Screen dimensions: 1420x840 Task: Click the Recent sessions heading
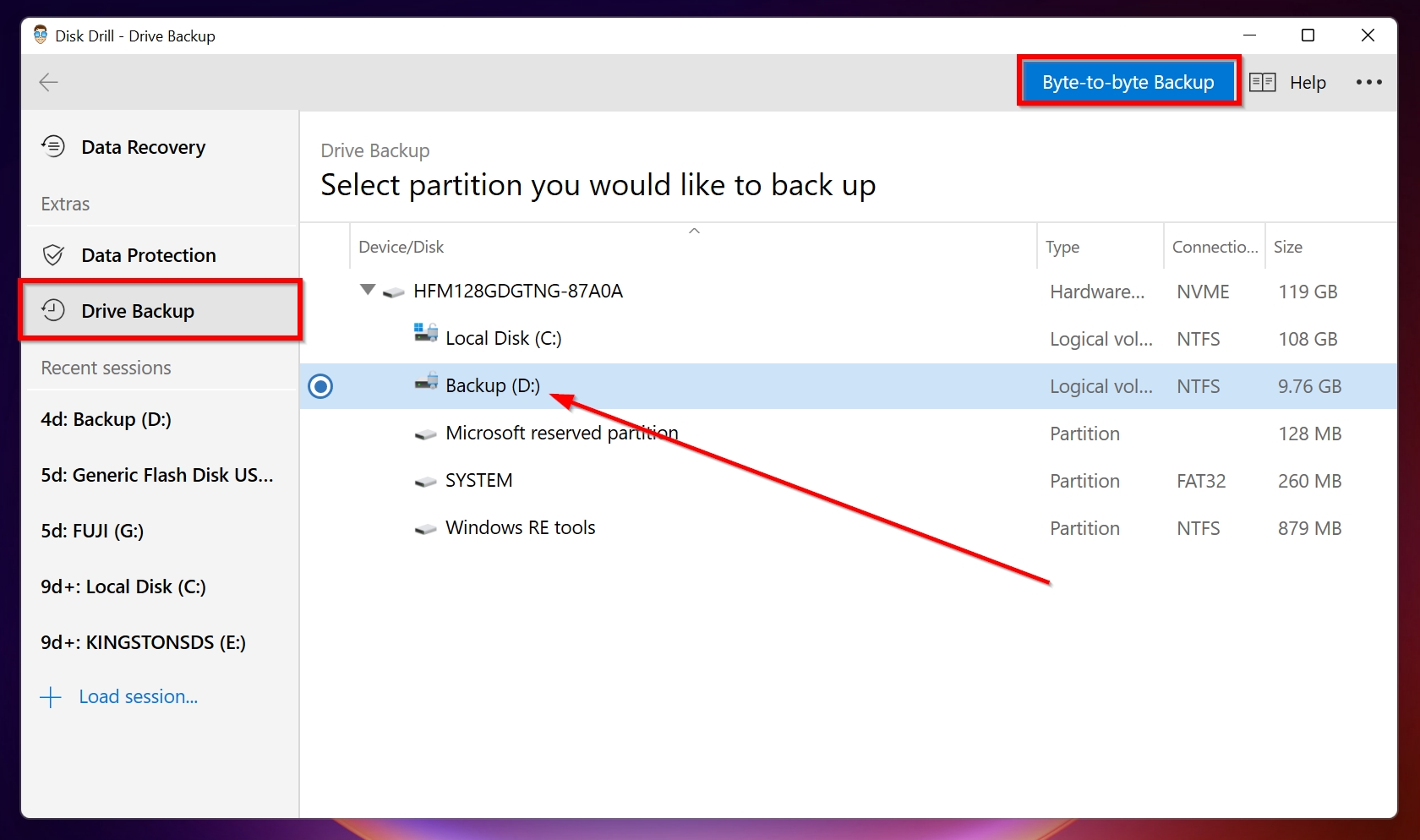(106, 368)
